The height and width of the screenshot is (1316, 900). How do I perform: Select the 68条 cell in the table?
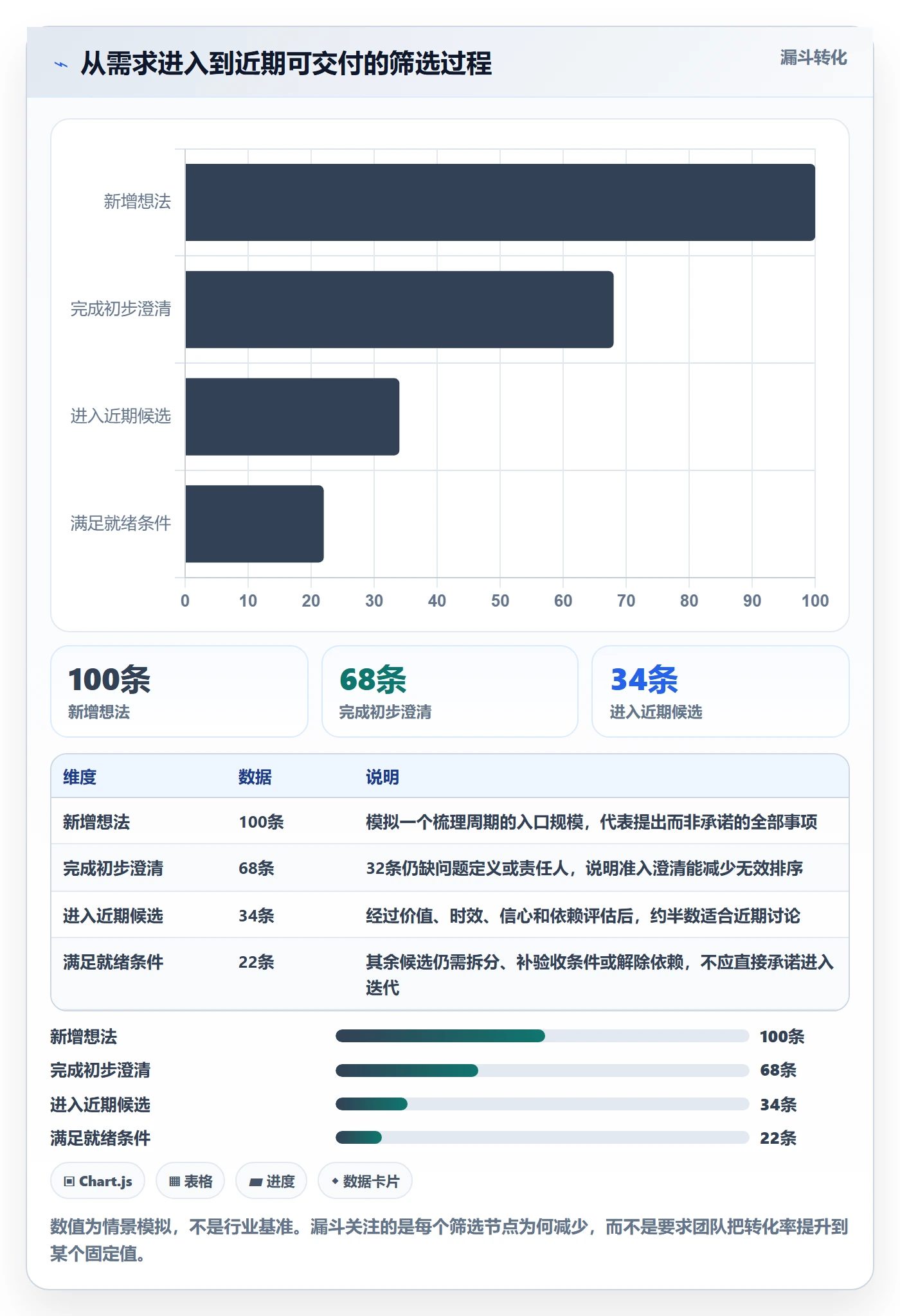[256, 868]
